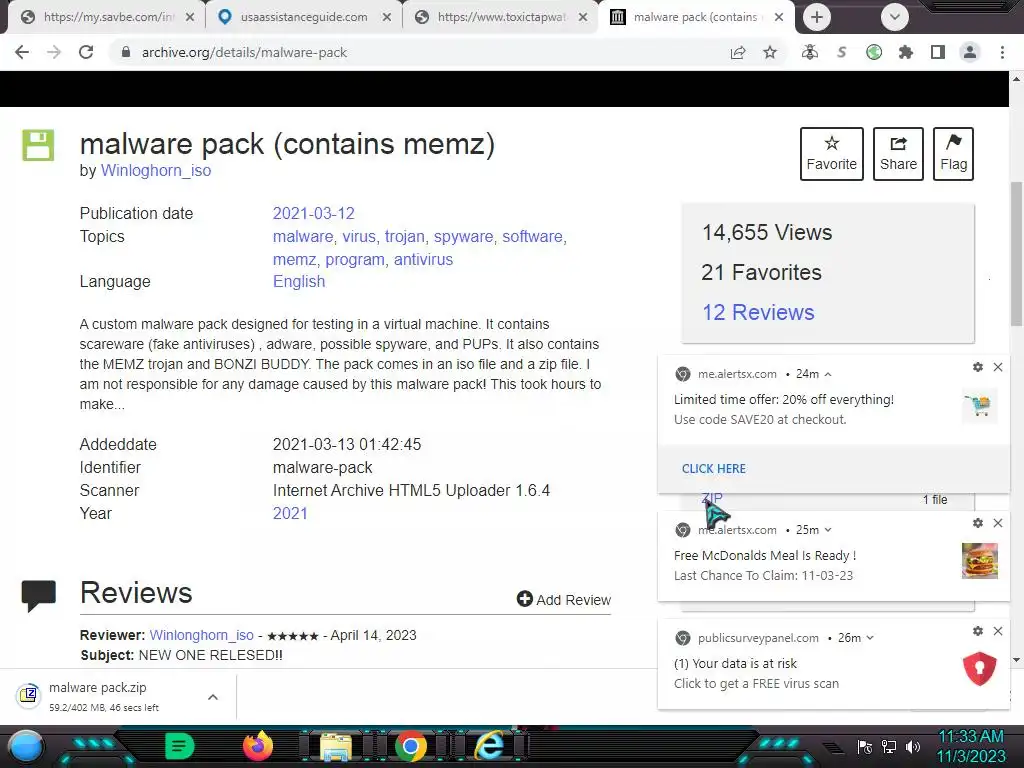Open the memz topic link

click(x=295, y=259)
